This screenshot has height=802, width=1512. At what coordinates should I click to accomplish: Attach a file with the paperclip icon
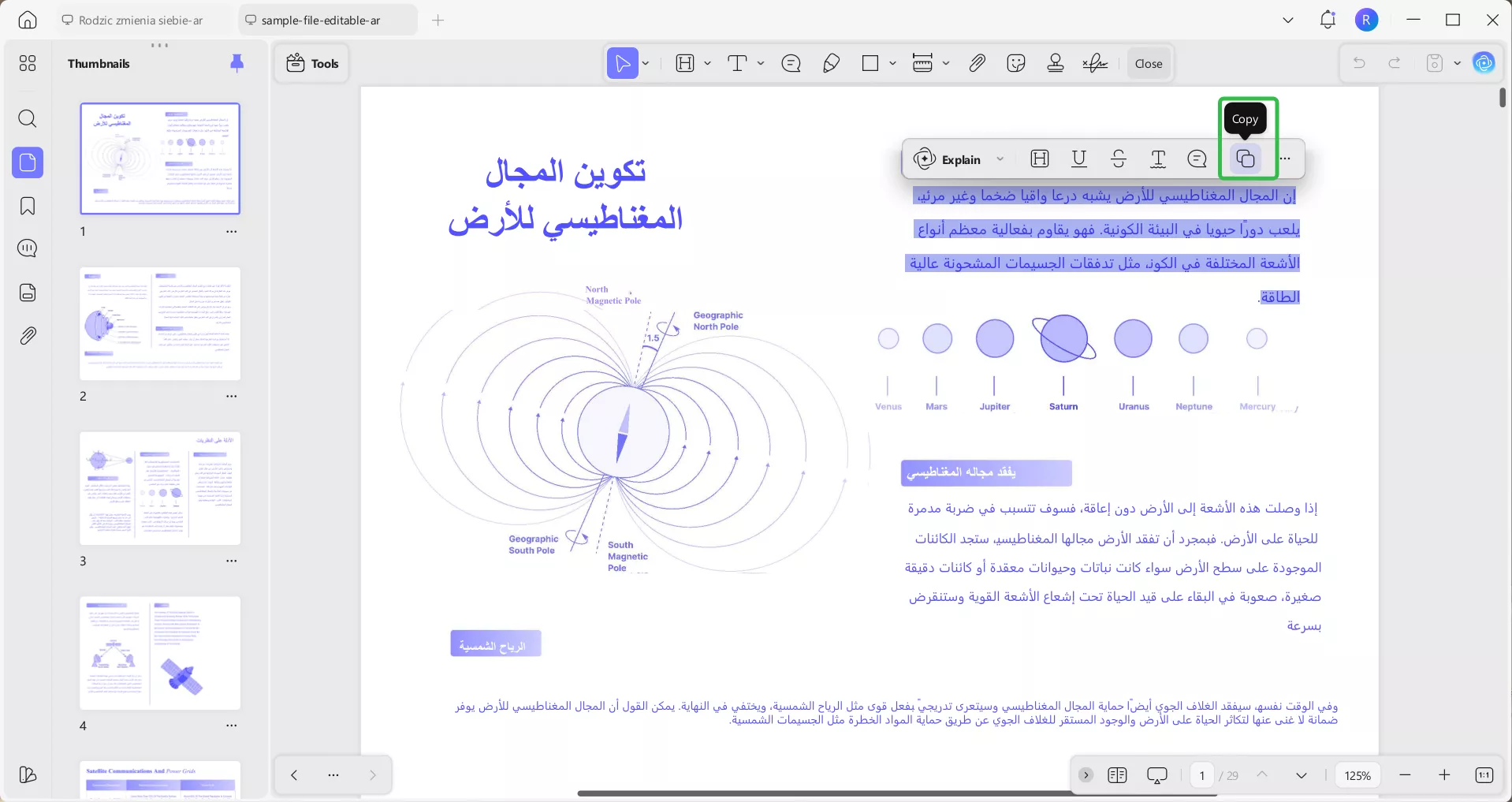pos(977,63)
